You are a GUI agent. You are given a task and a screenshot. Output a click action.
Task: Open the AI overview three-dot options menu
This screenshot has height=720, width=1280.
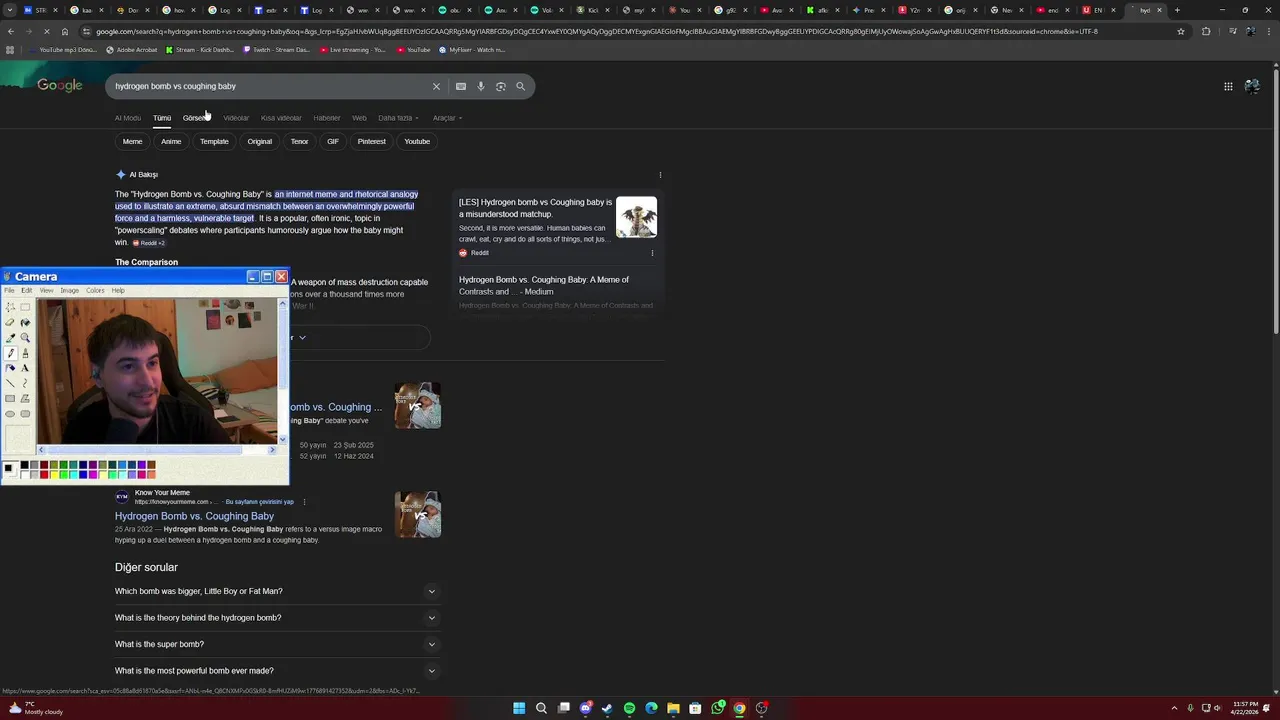point(660,175)
